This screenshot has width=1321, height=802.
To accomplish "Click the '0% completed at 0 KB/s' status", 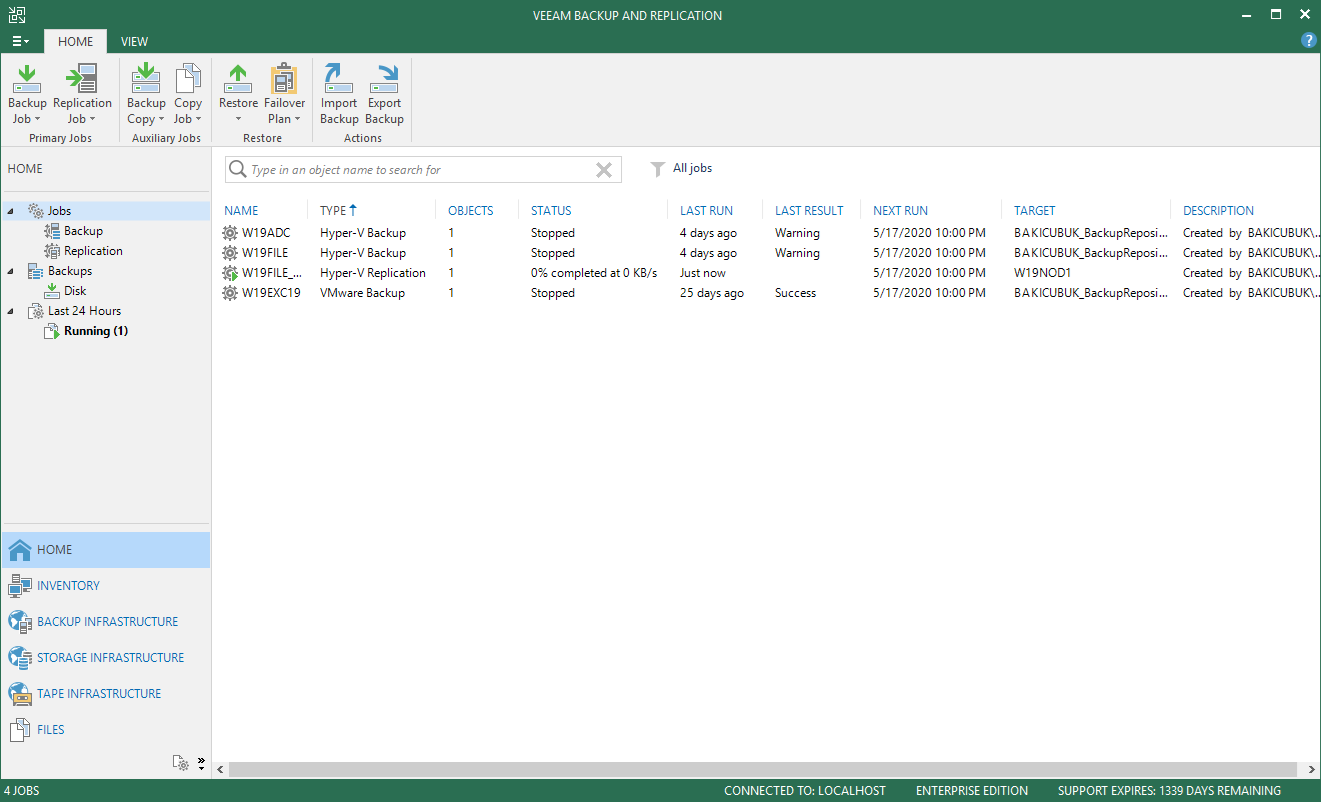I will 594,273.
